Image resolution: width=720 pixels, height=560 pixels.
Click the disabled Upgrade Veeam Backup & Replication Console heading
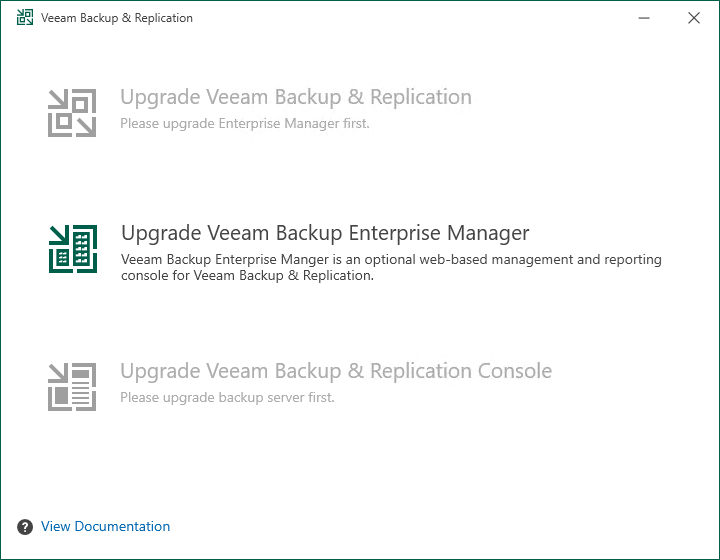coord(336,371)
